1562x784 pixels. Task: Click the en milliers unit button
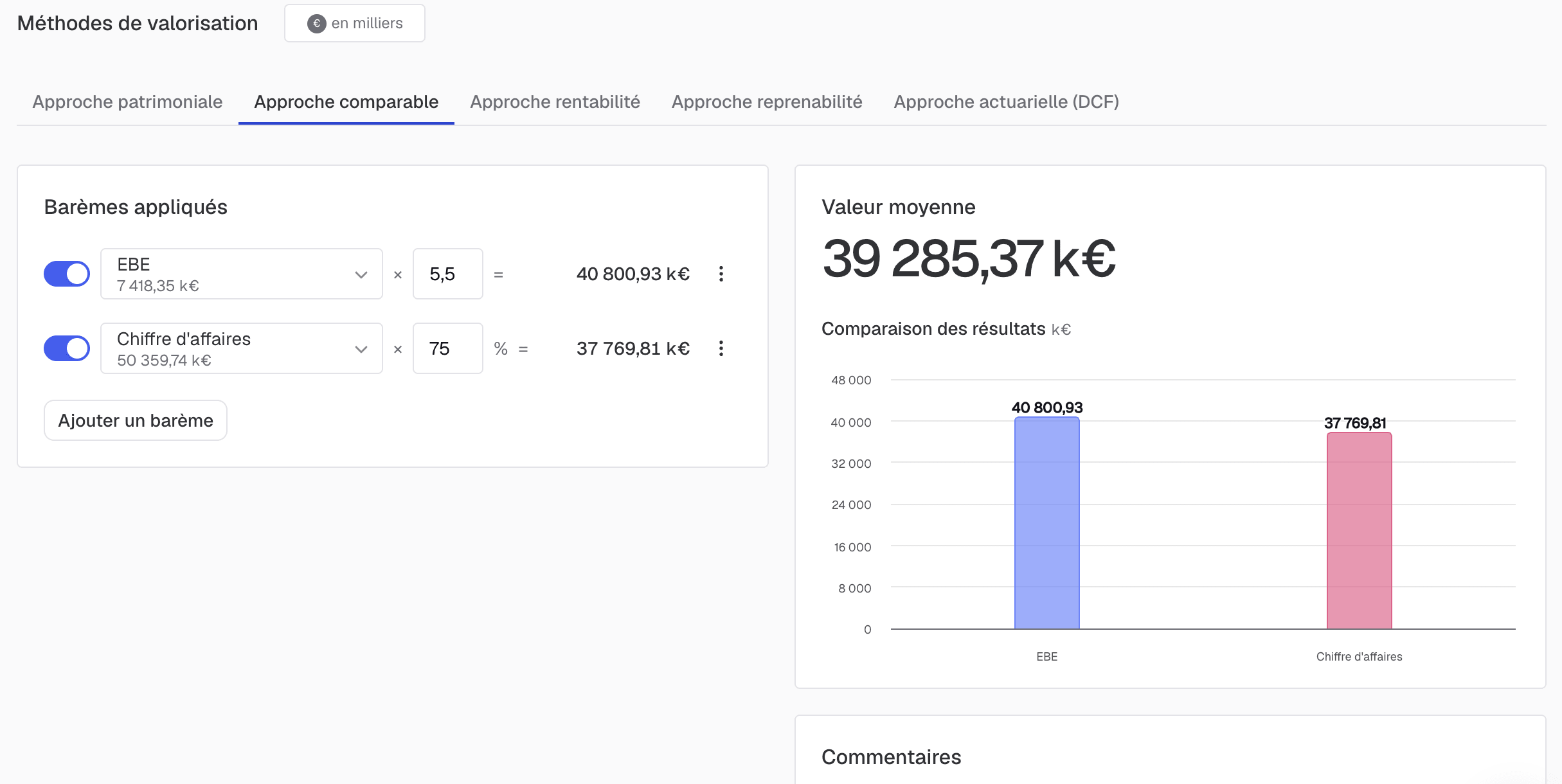click(x=355, y=23)
